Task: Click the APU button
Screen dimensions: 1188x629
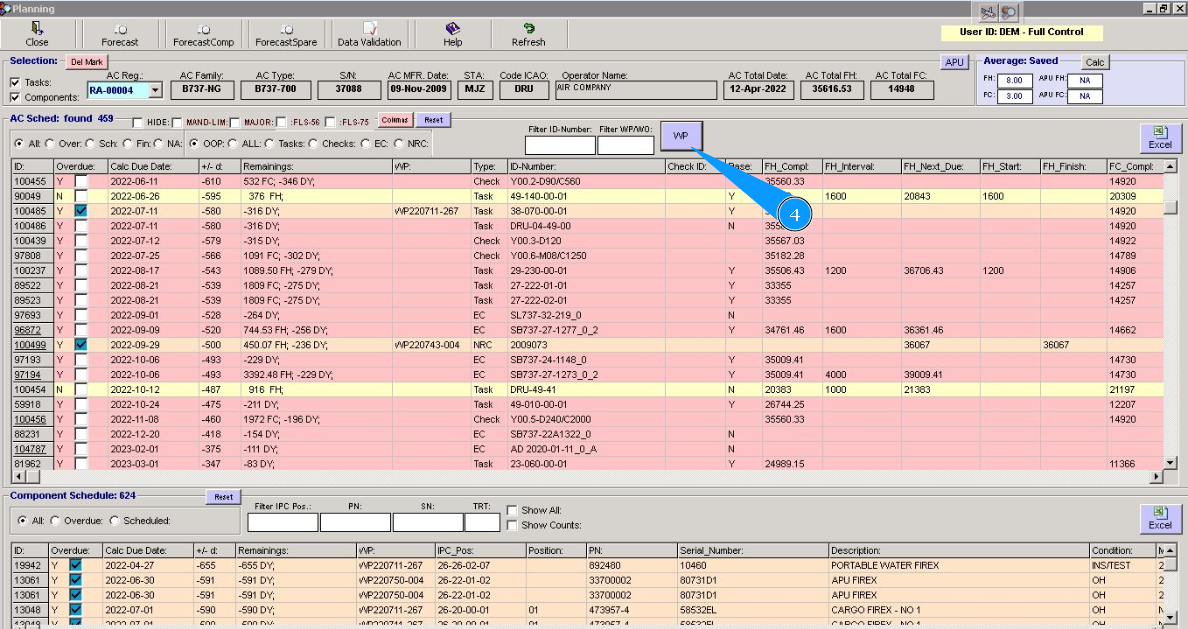Action: click(954, 62)
